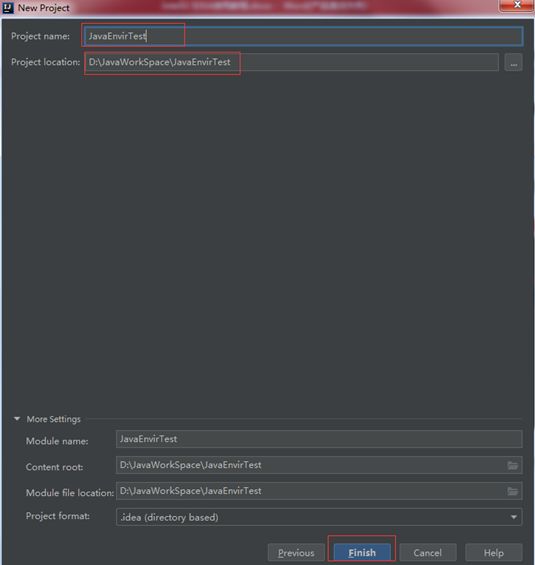Click the Finish button
The width and height of the screenshot is (535, 565).
pyautogui.click(x=362, y=552)
